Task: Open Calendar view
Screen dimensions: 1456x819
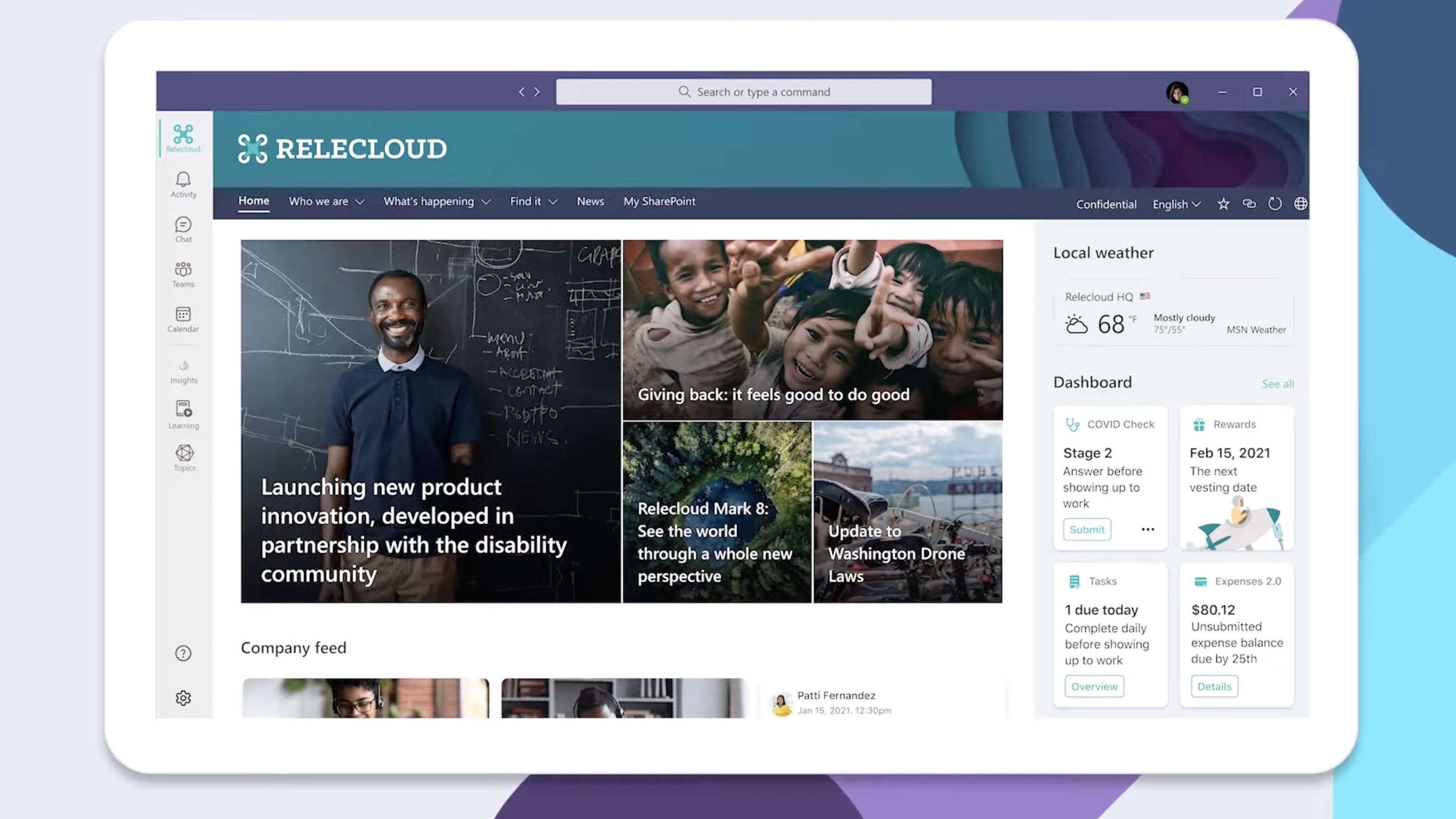Action: [183, 317]
